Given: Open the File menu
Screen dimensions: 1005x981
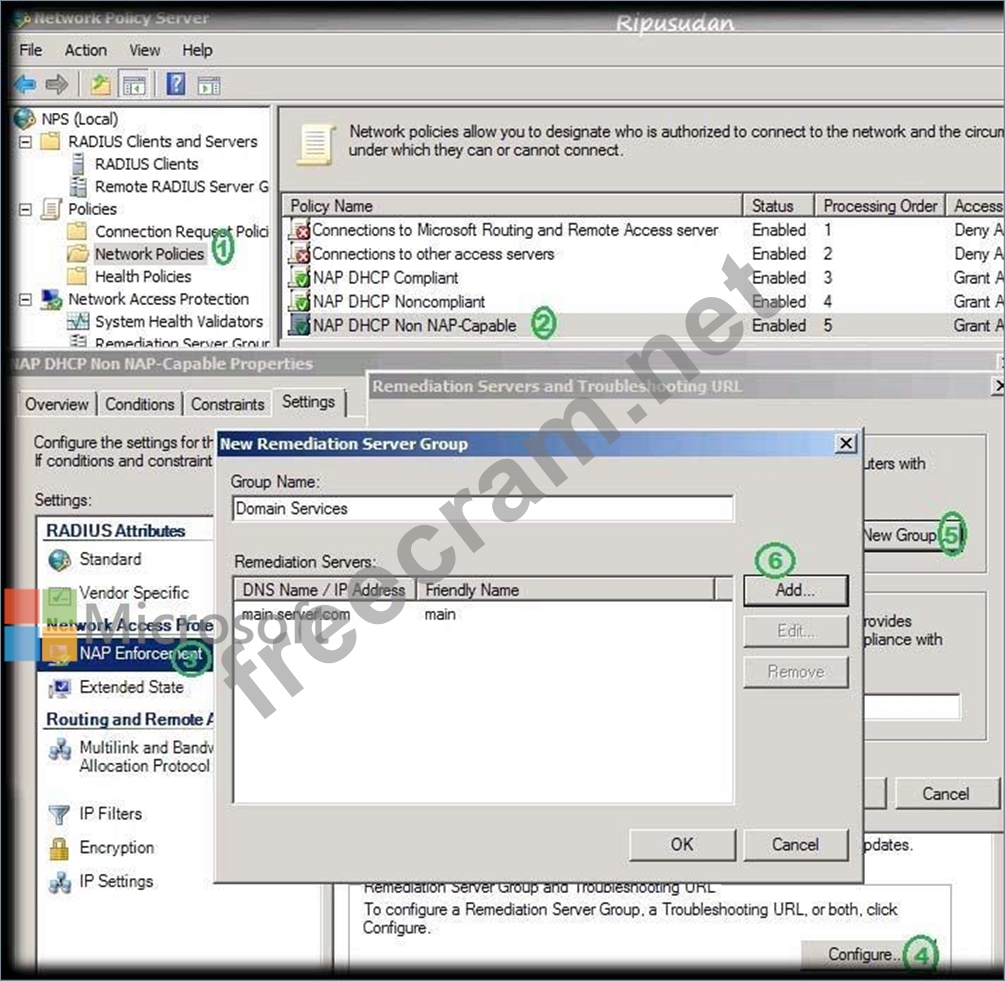Looking at the screenshot, I should coord(31,50).
